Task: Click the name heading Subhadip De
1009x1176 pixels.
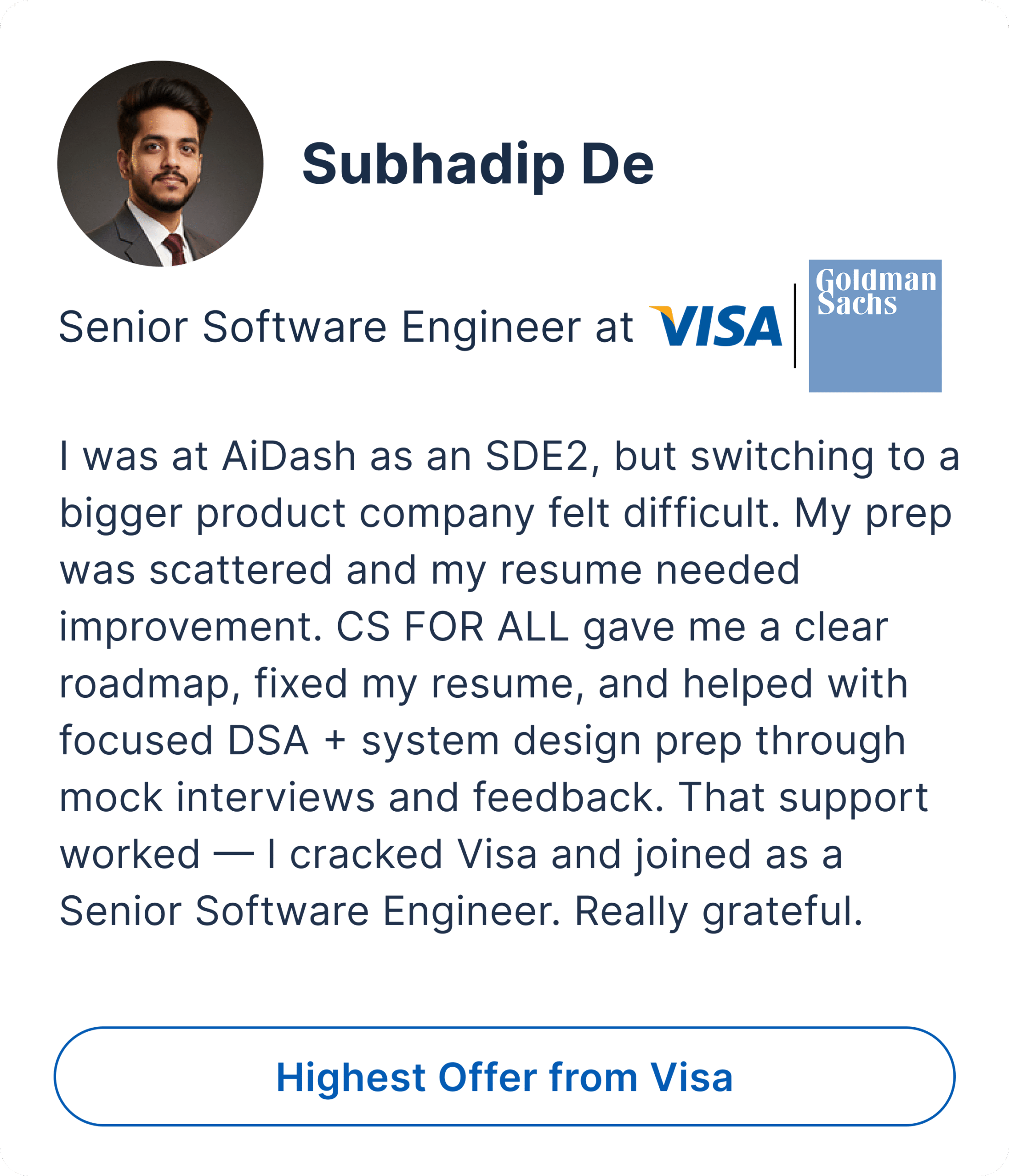Action: pyautogui.click(x=477, y=164)
